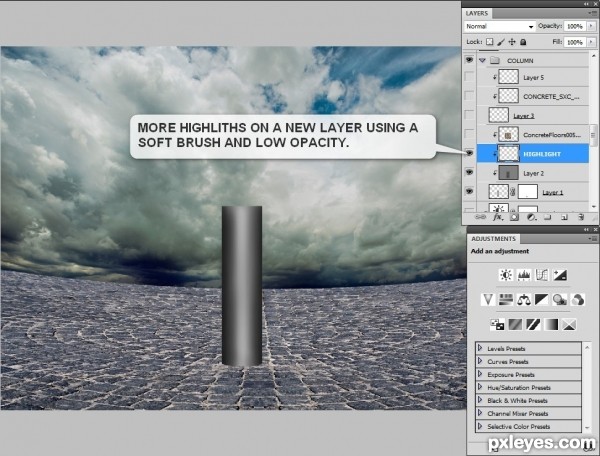Add a Levels adjustment
The height and width of the screenshot is (456, 600).
(524, 275)
